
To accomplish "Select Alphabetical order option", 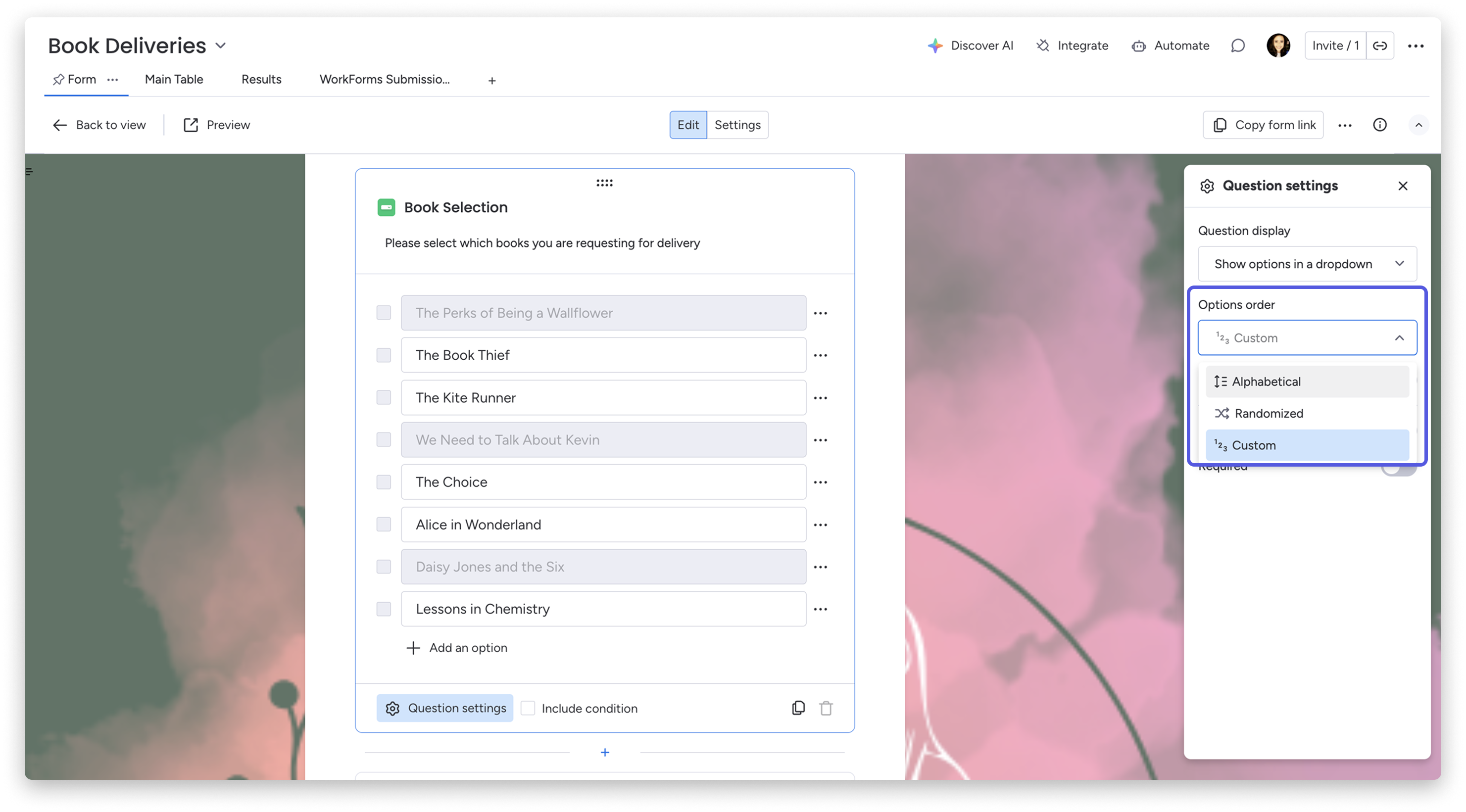I will pos(1307,382).
